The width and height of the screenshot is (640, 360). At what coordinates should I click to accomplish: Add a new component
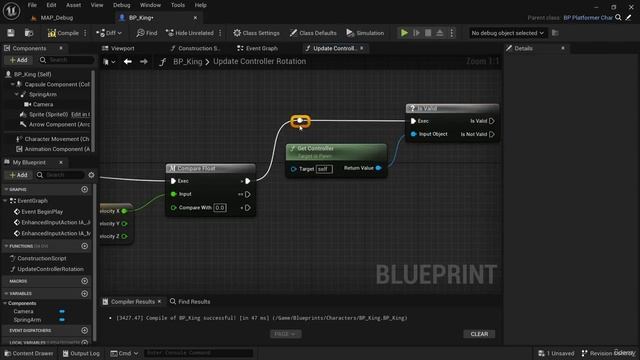coord(18,60)
